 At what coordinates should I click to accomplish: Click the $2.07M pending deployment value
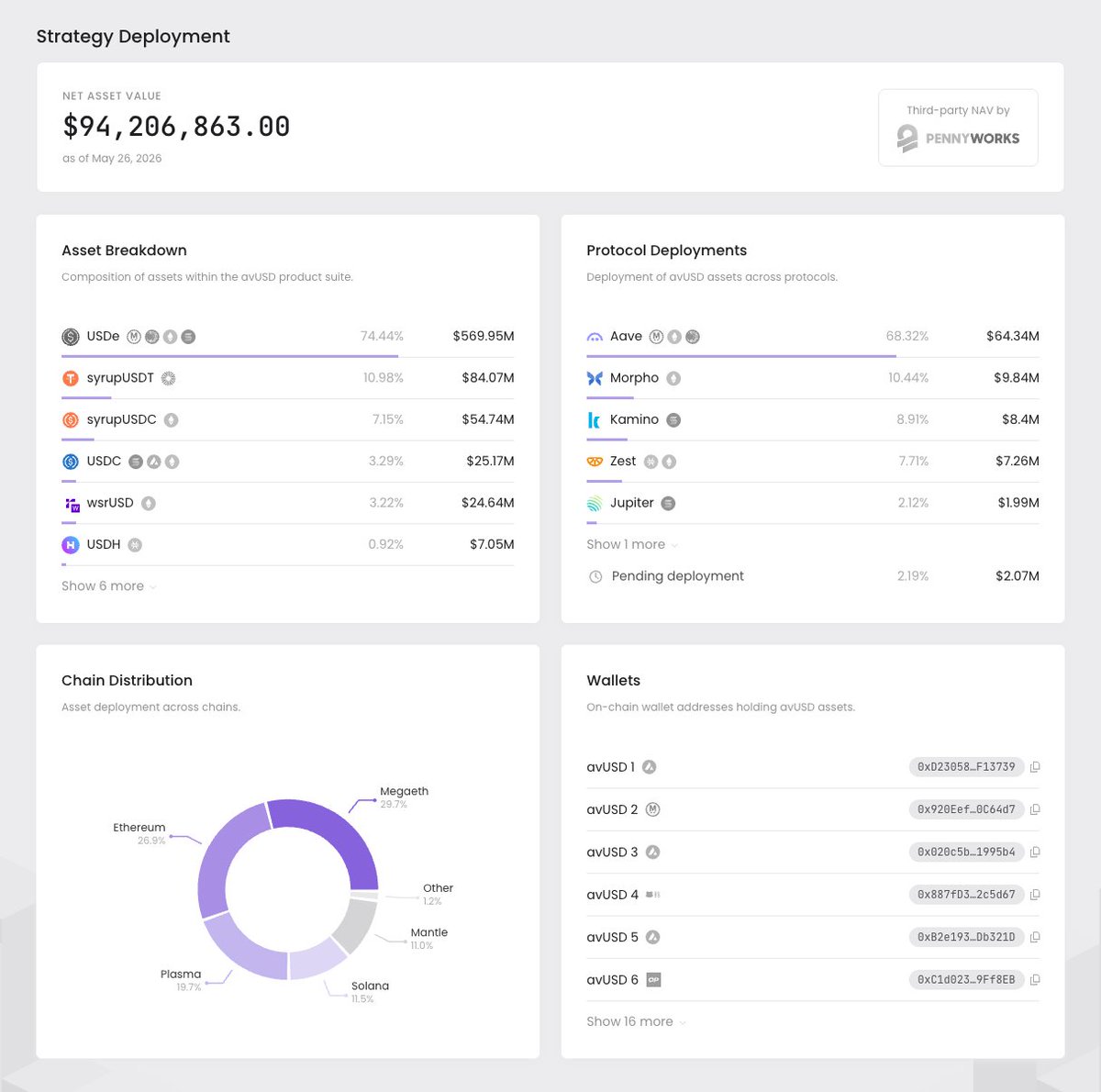pos(1018,576)
